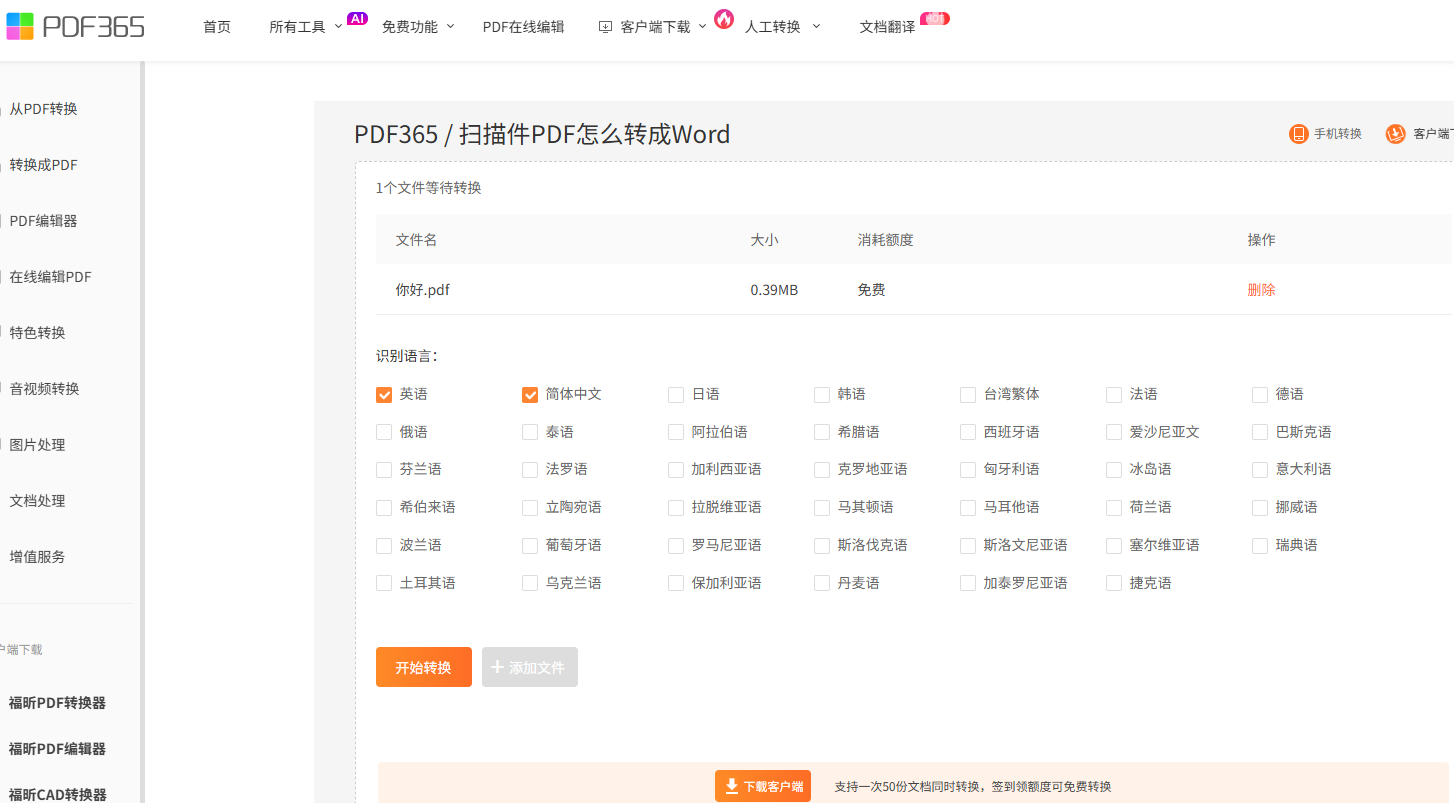Screen dimensions: 1454x803
Task: Open the 福昕CAD转换器 link
Action: 57,795
